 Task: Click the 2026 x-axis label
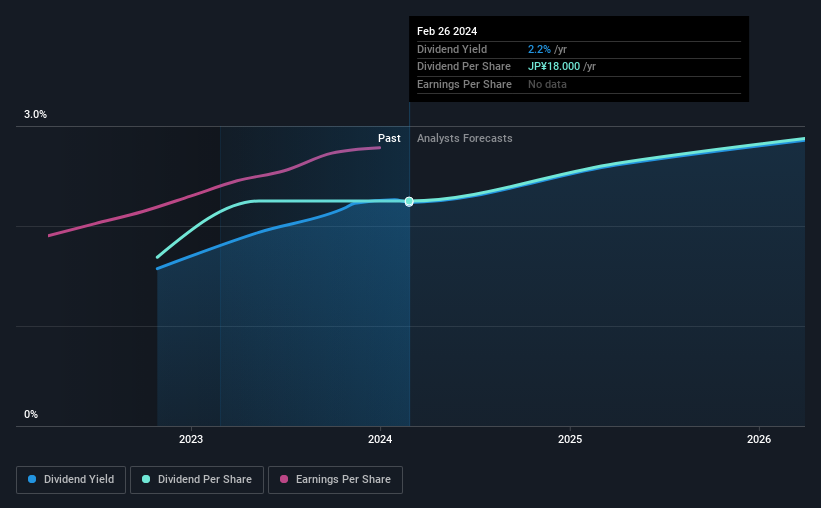(x=759, y=439)
